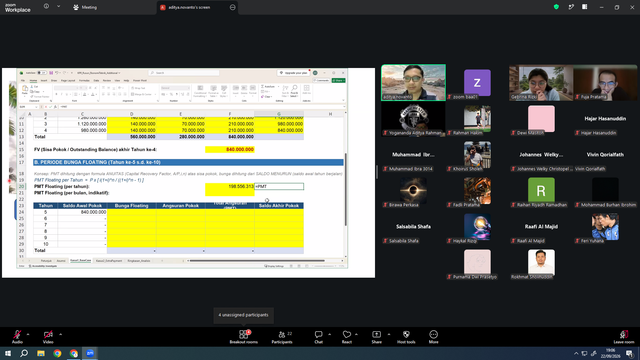Select Rokhmat Sholihuddin's photo tile
Image resolution: width=640 pixels, height=360 pixels.
tap(541, 262)
